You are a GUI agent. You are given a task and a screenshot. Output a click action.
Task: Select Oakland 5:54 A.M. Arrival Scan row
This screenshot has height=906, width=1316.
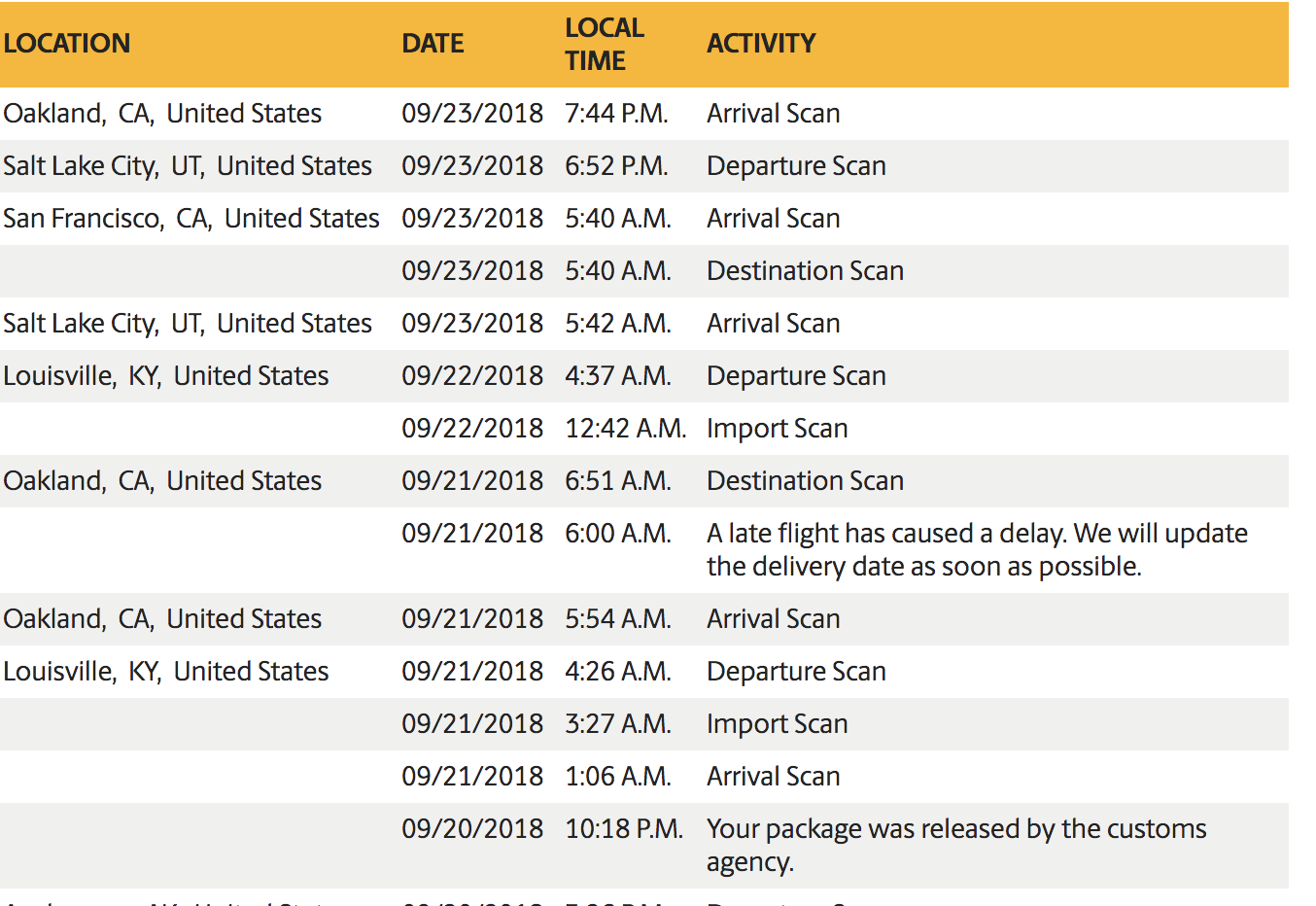point(644,619)
